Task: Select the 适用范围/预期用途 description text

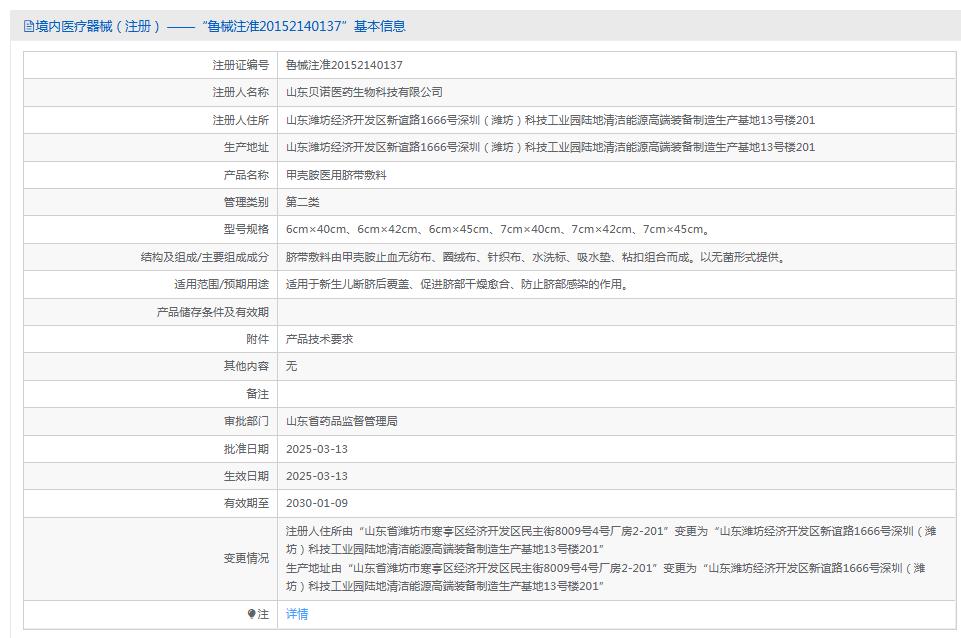Action: pos(455,284)
